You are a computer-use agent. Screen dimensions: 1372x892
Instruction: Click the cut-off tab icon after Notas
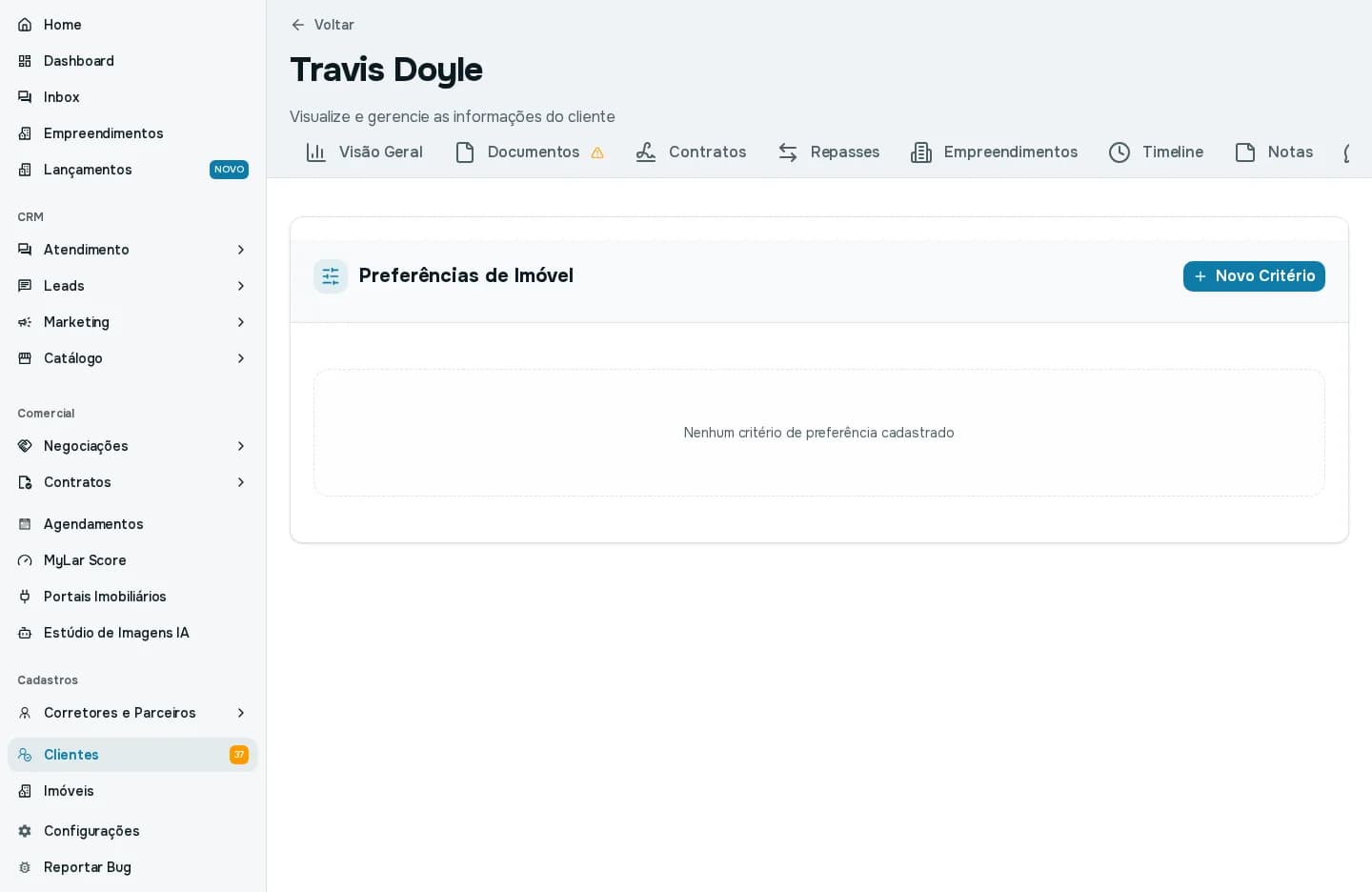(1348, 152)
